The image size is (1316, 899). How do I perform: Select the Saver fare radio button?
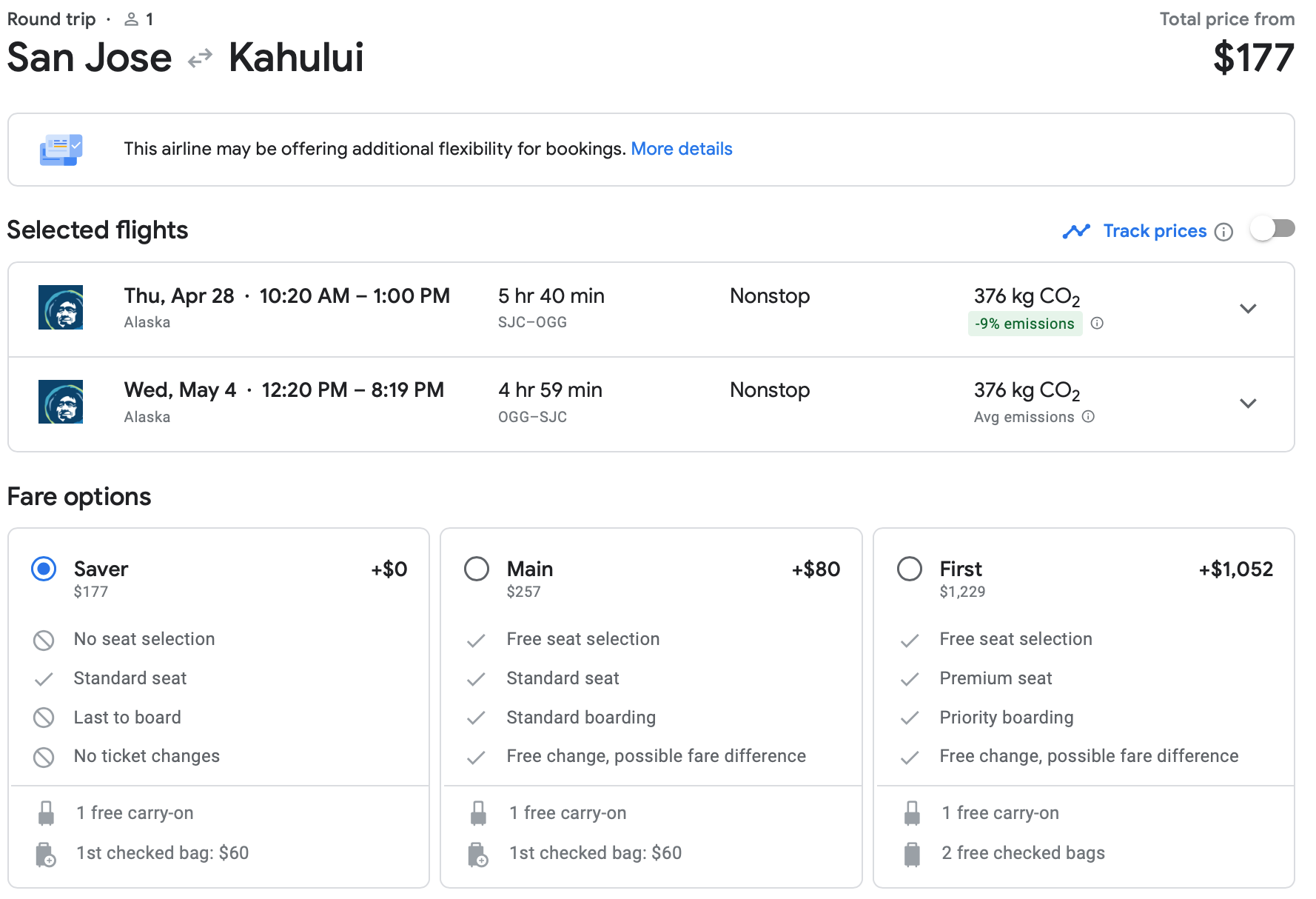click(x=44, y=569)
